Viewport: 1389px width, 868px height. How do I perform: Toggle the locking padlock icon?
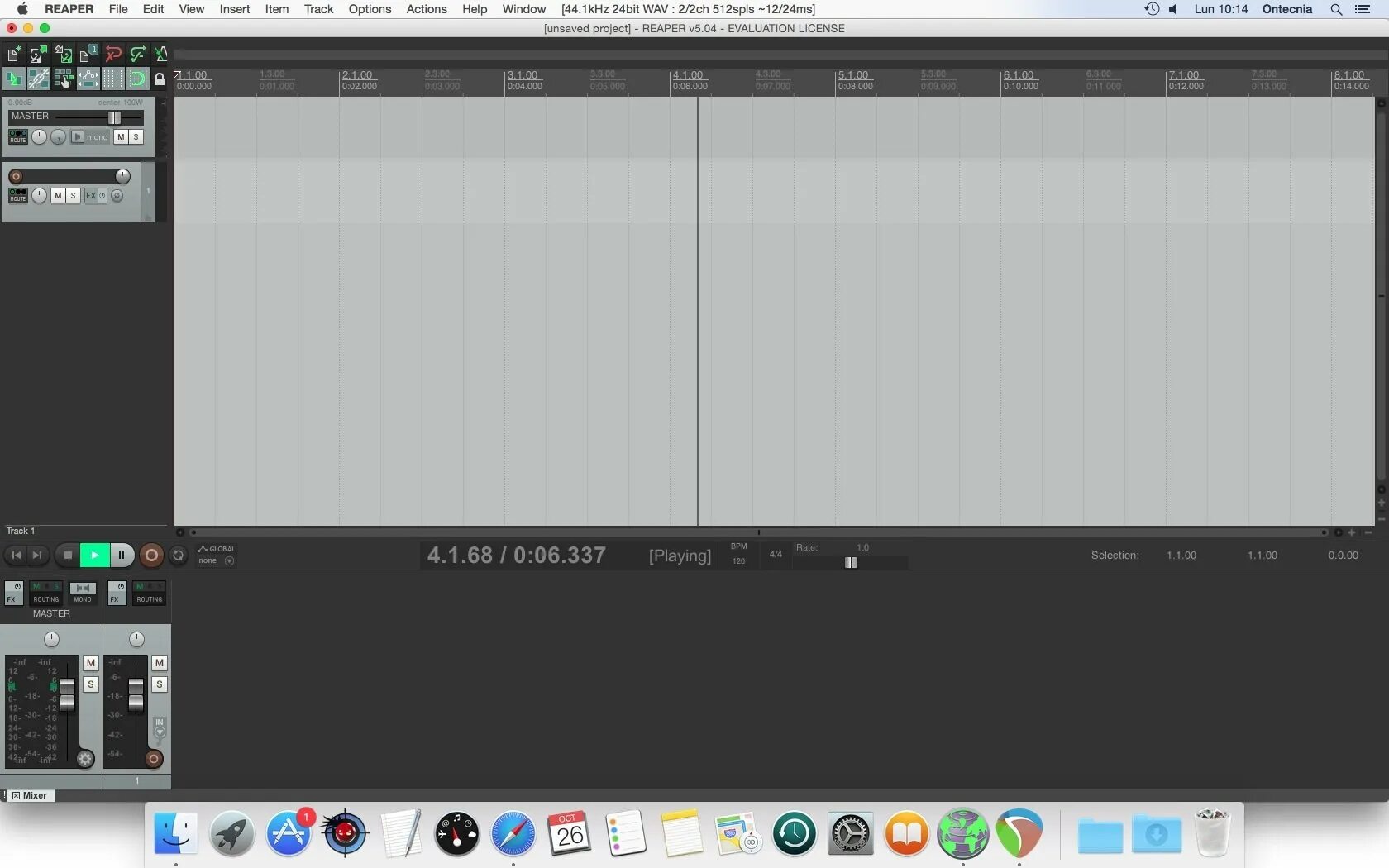point(160,79)
